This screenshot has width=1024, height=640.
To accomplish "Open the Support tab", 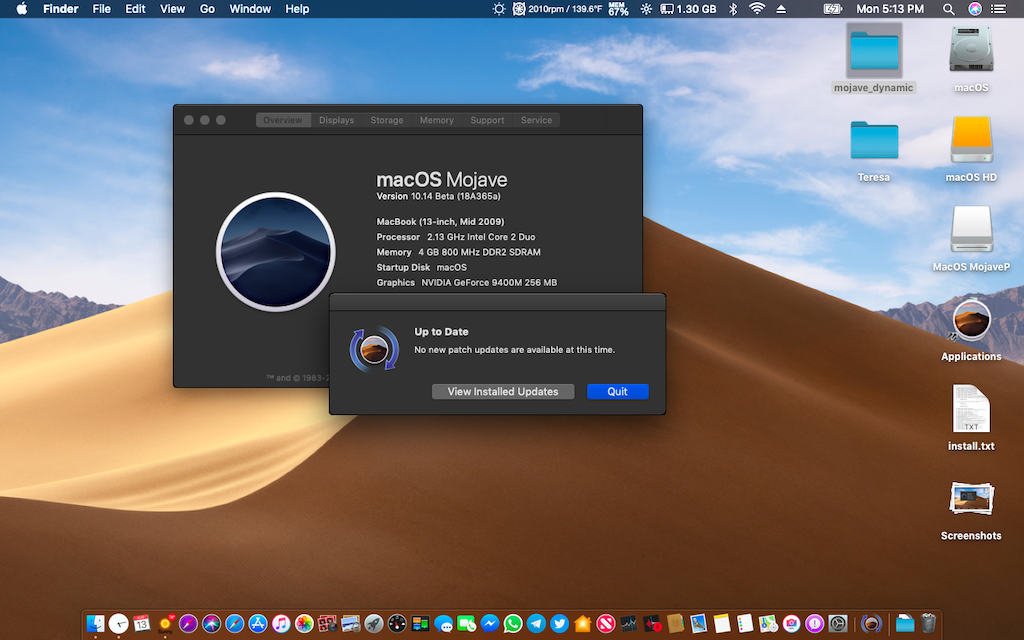I will click(487, 120).
